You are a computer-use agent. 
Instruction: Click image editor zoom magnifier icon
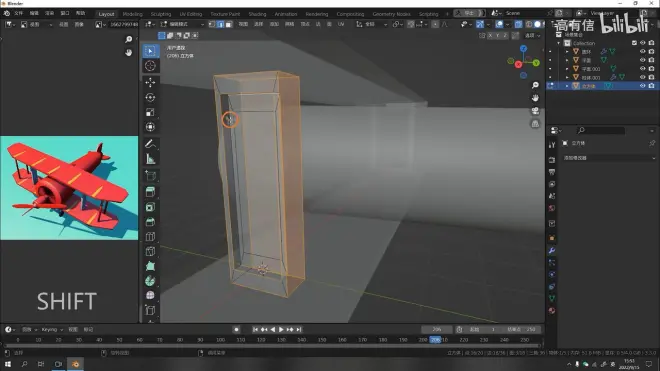point(128,39)
